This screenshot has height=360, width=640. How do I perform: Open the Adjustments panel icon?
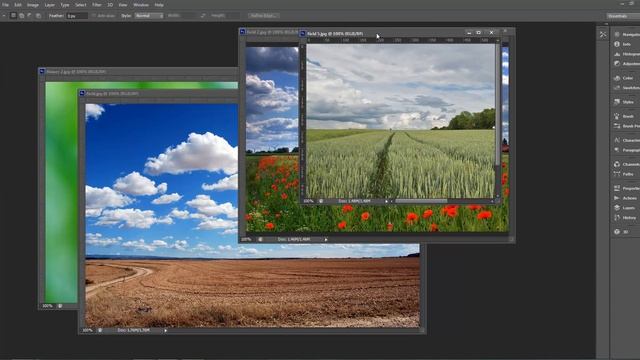click(x=617, y=64)
